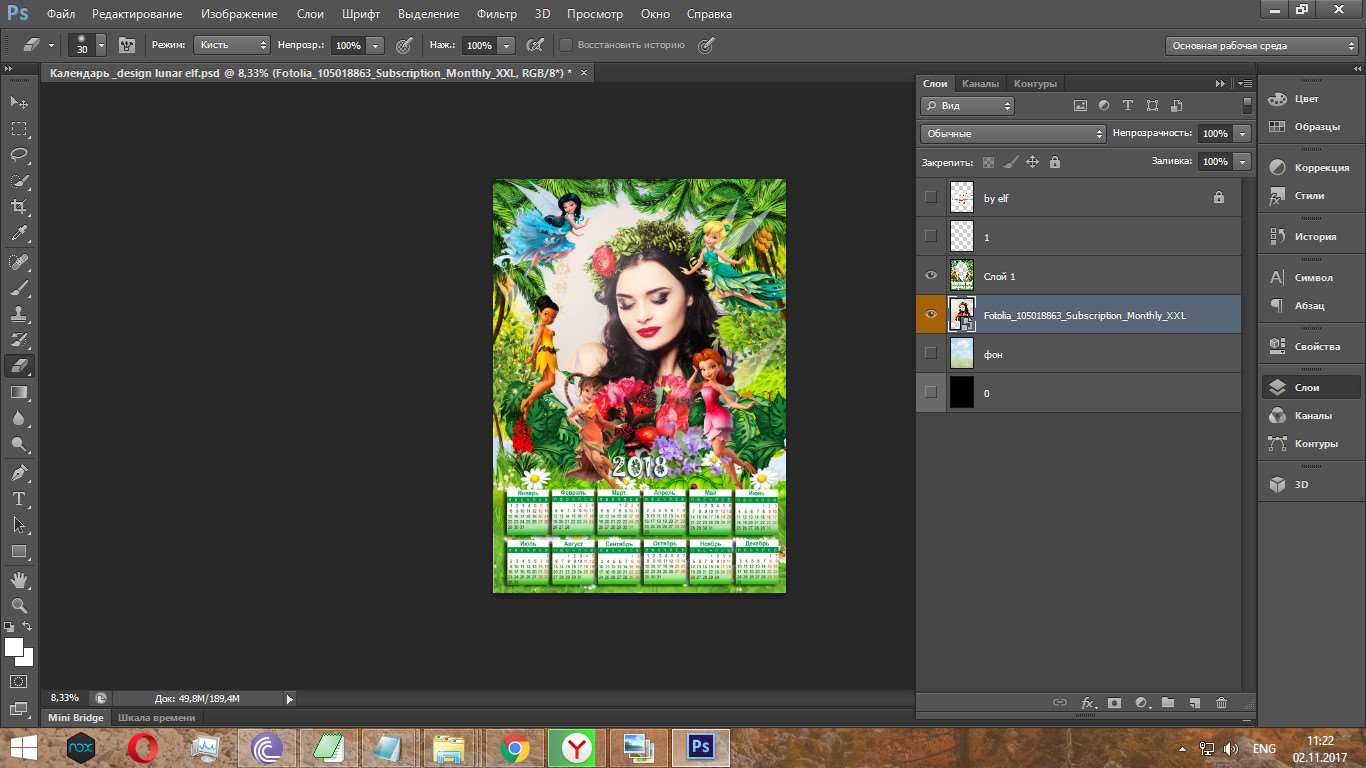Delete the selected layer with trash icon

pyautogui.click(x=1221, y=703)
